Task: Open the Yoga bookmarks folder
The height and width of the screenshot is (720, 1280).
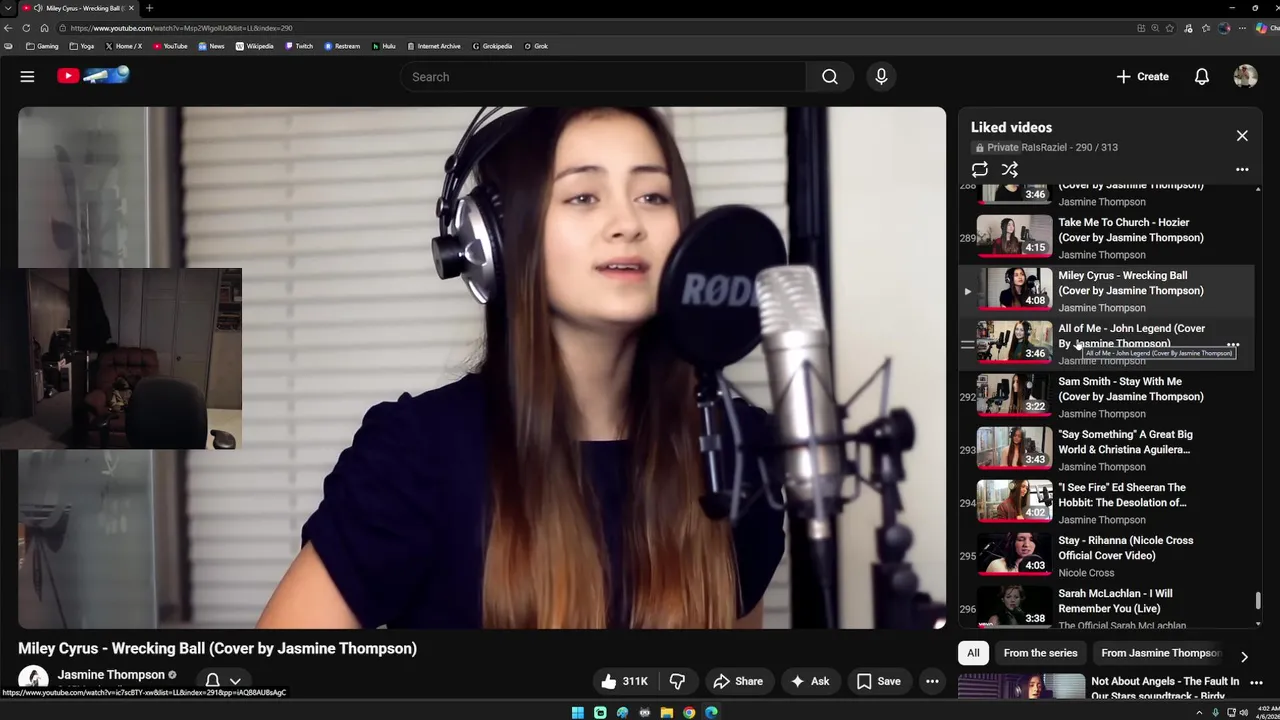Action: pyautogui.click(x=83, y=46)
